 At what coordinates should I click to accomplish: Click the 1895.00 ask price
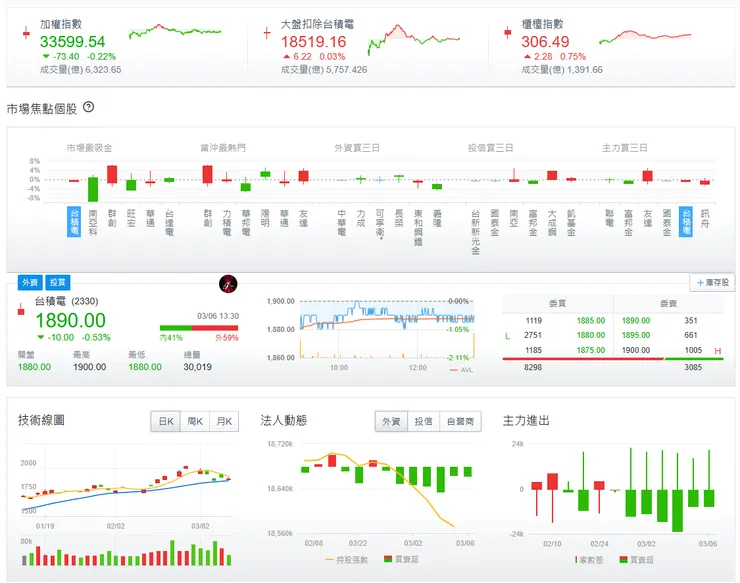pos(636,335)
